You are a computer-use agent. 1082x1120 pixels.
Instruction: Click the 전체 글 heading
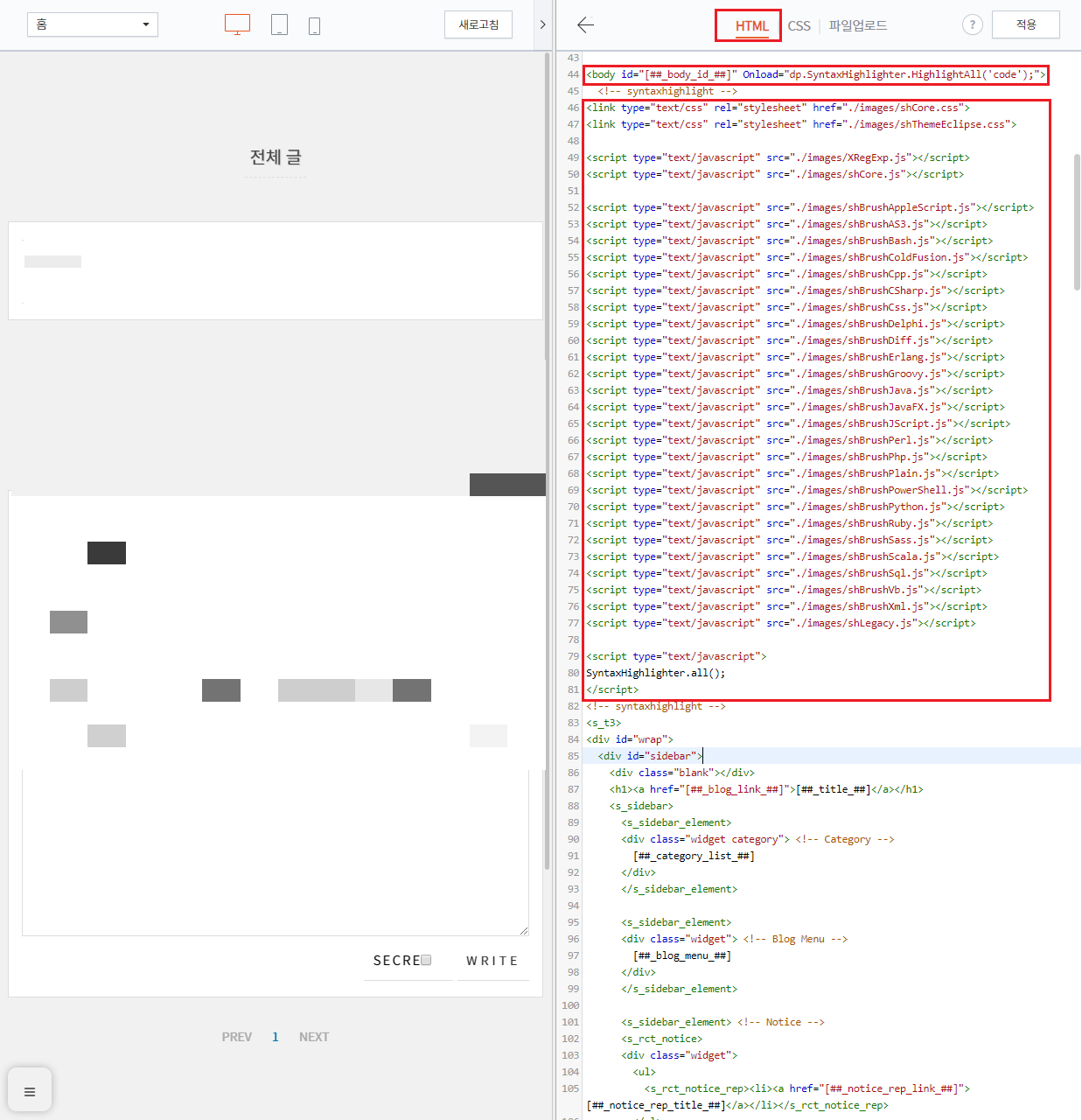[x=276, y=157]
